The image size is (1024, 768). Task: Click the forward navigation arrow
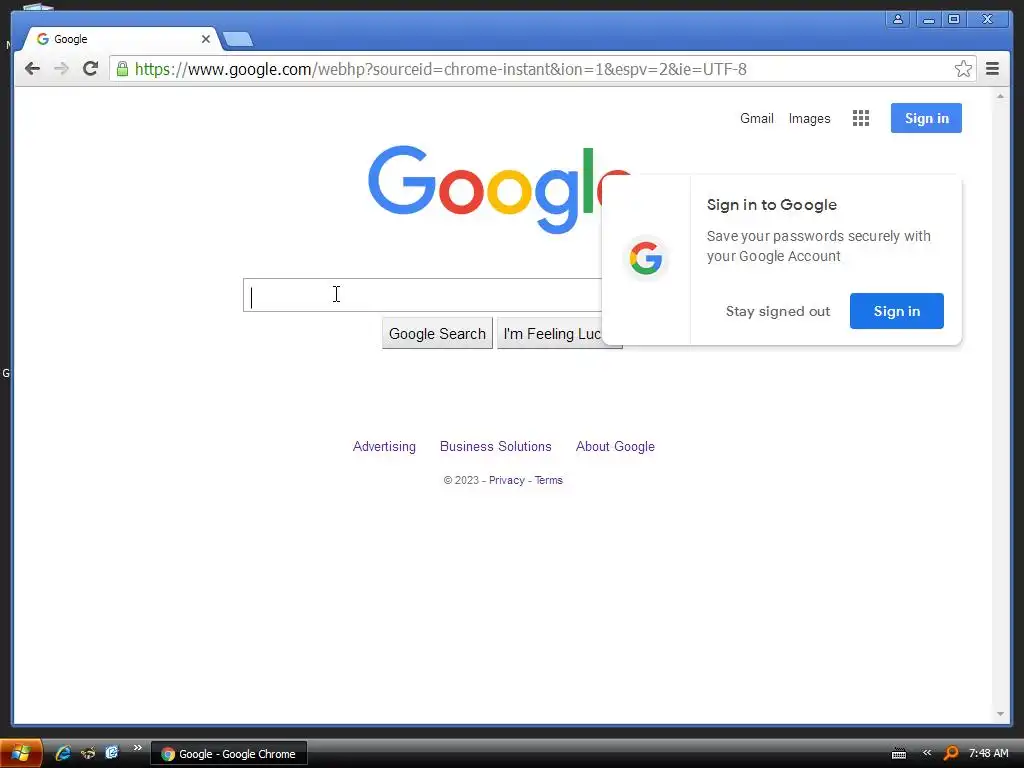pos(61,69)
